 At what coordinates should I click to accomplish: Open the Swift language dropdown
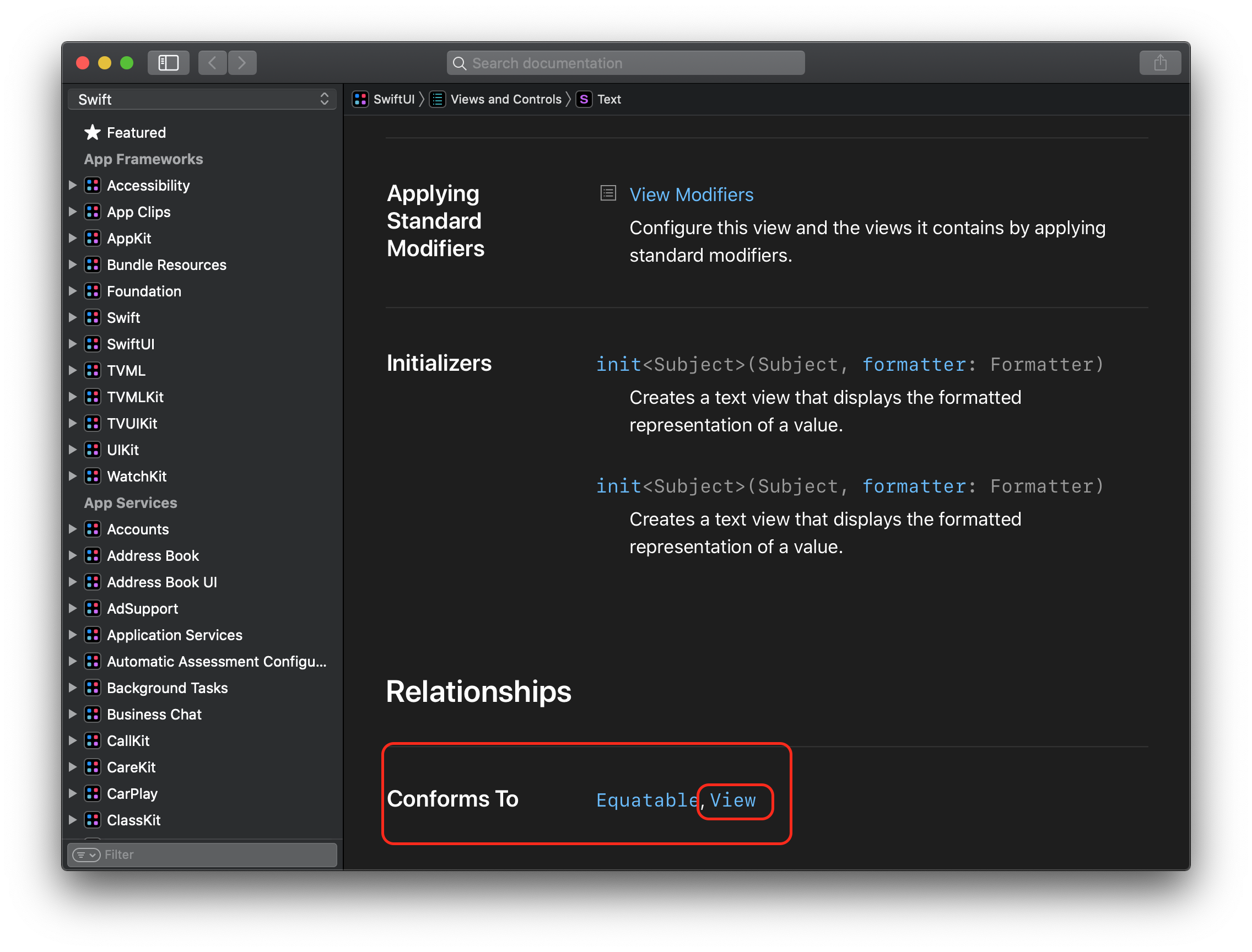pyautogui.click(x=202, y=99)
